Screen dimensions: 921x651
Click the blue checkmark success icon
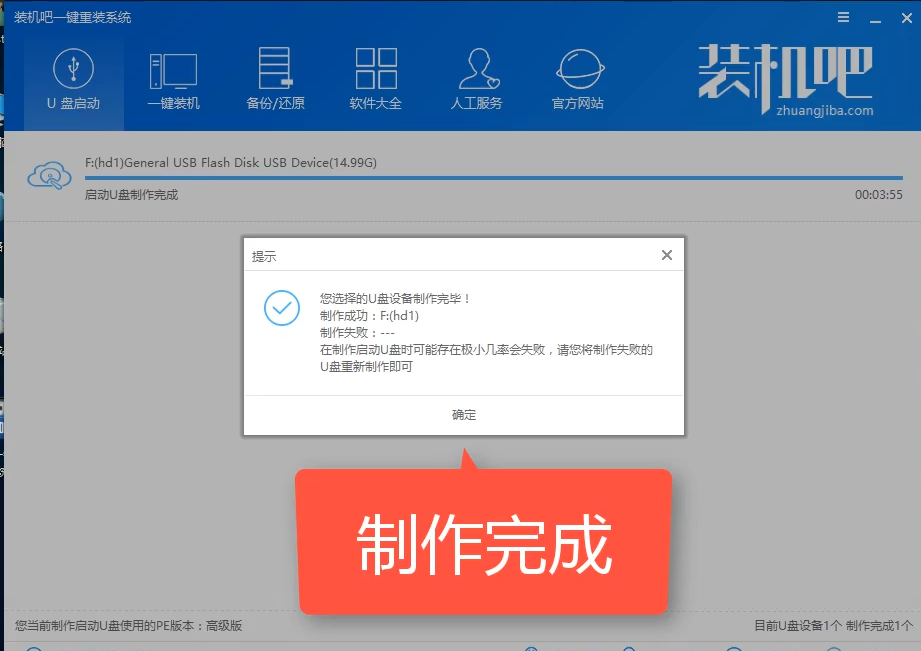tap(282, 309)
